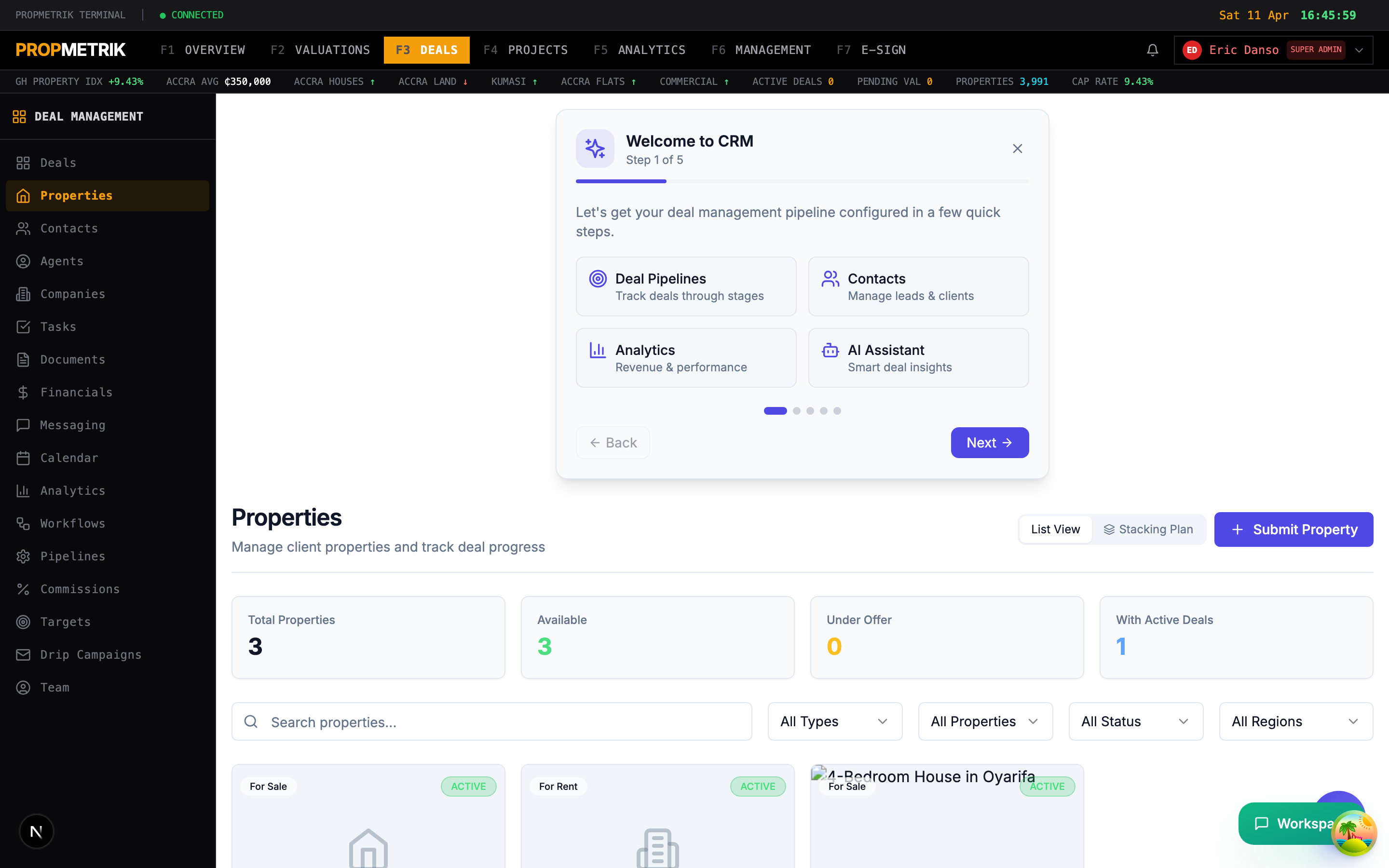
Task: Open the notifications bell icon
Action: (1152, 50)
